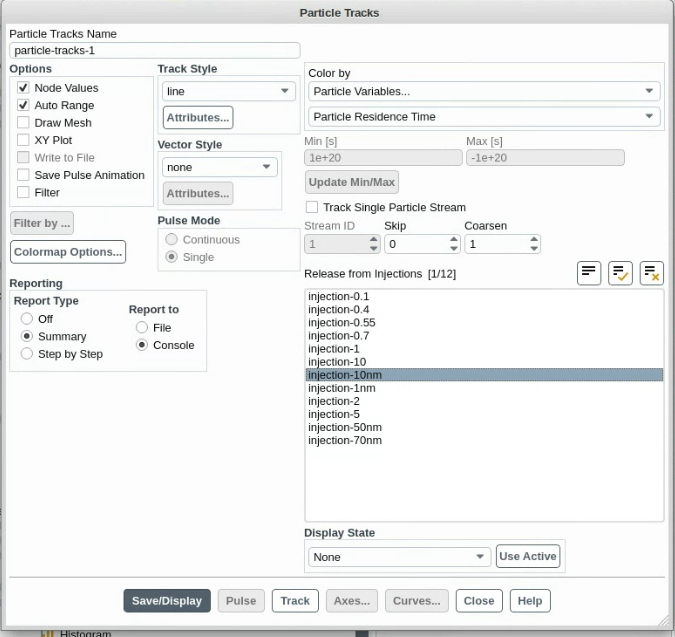Select the Step by Step report type
This screenshot has width=675, height=637.
coord(28,354)
